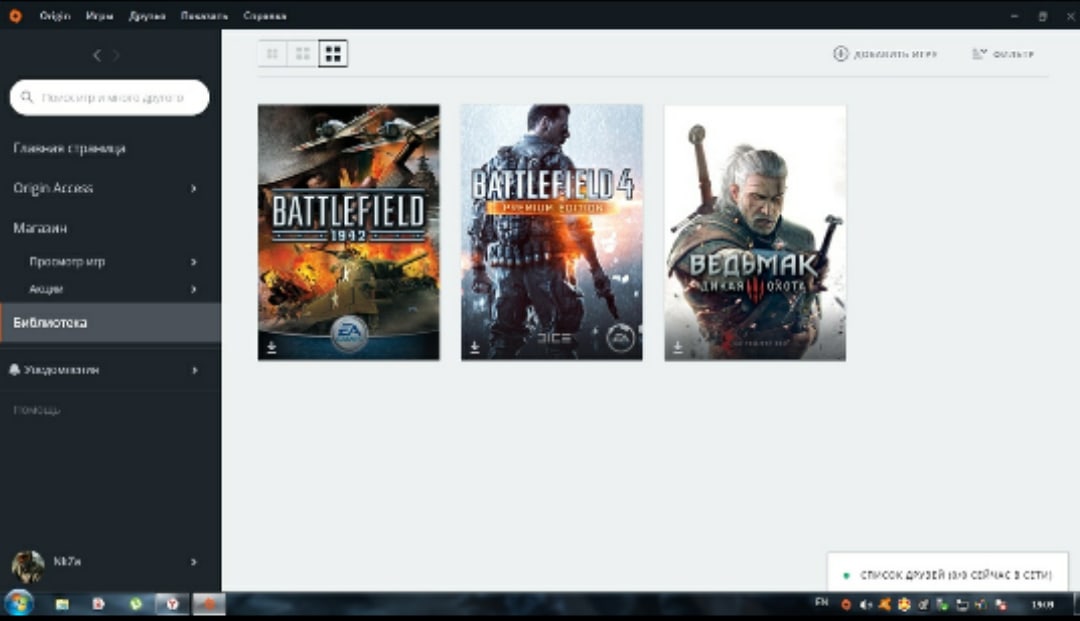Open the Ведьмак Дикая Охота tile

click(755, 232)
